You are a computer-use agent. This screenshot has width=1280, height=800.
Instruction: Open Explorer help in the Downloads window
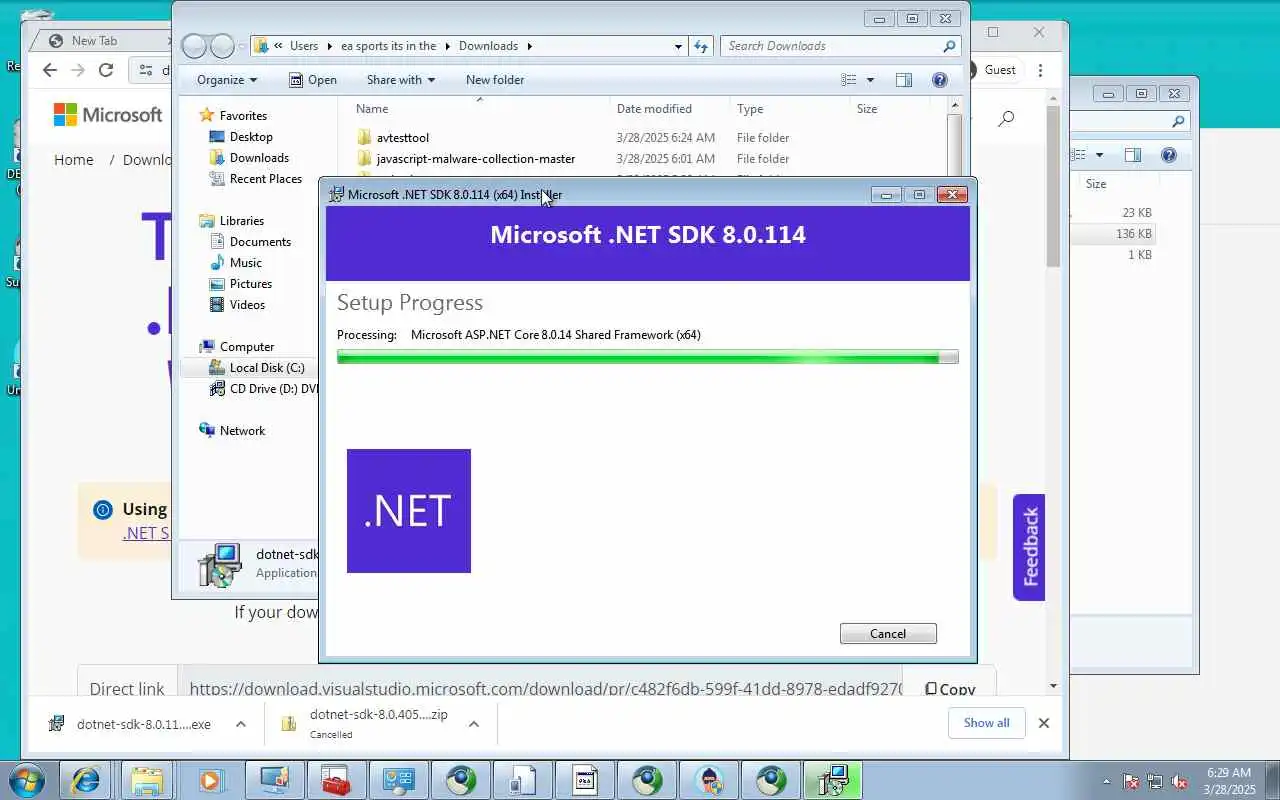(x=939, y=80)
